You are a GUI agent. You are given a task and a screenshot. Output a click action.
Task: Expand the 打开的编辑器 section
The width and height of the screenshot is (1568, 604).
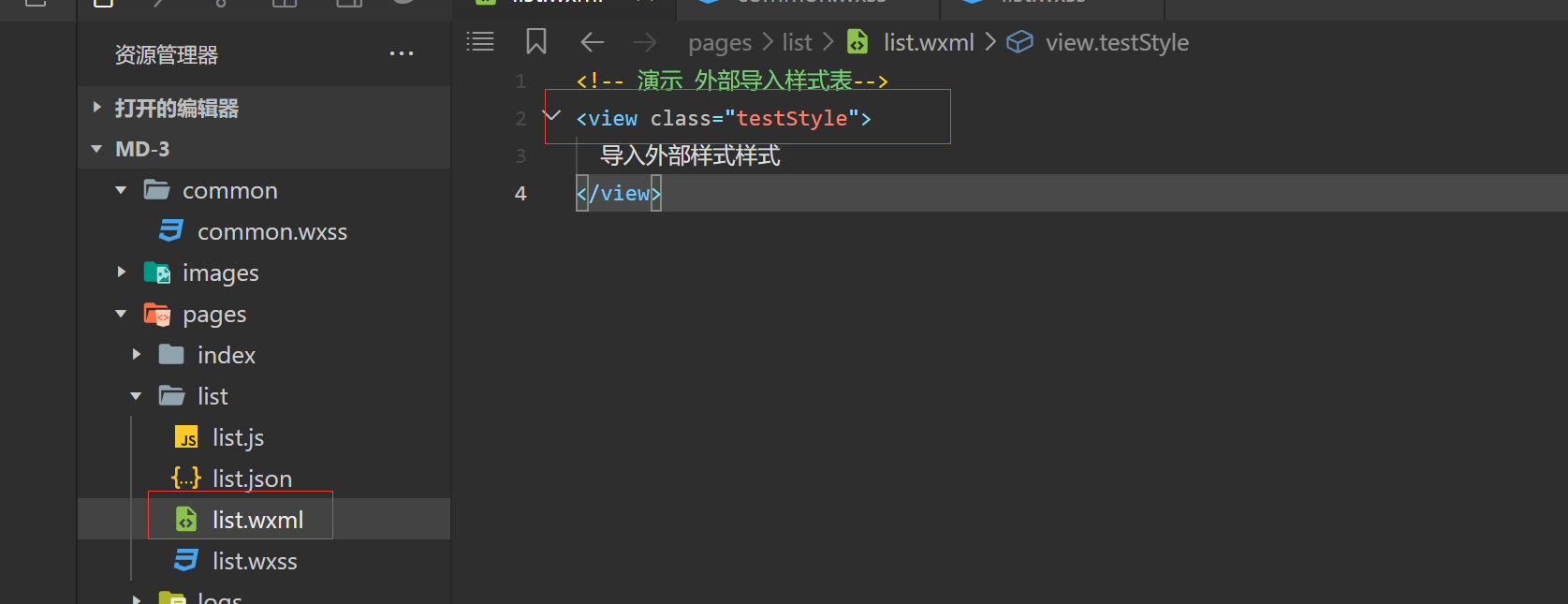(x=97, y=108)
